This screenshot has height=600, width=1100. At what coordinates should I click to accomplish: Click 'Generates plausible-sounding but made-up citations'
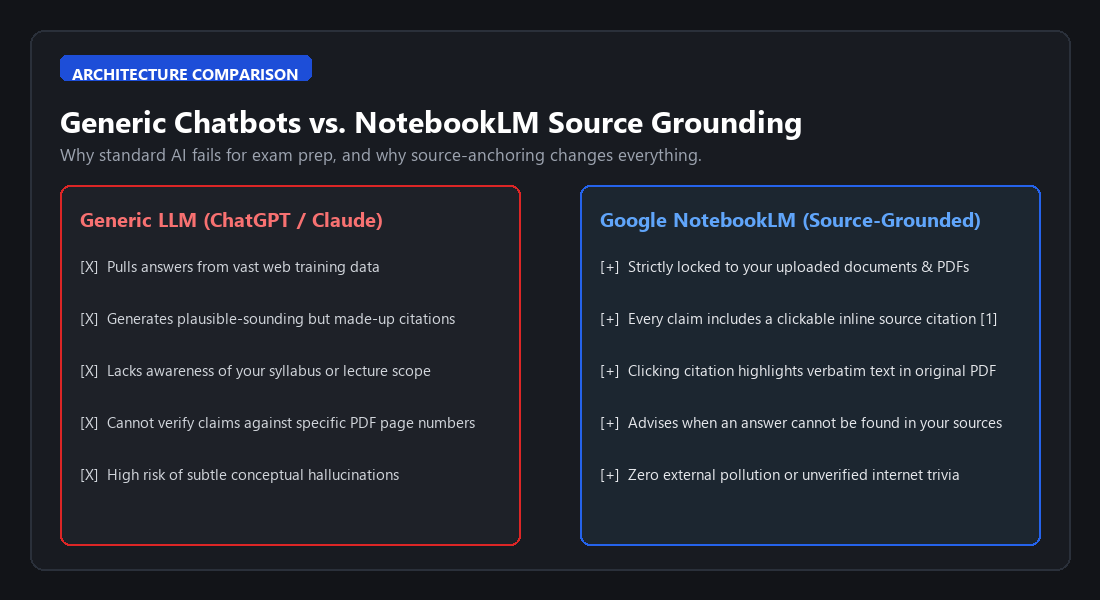tap(281, 319)
